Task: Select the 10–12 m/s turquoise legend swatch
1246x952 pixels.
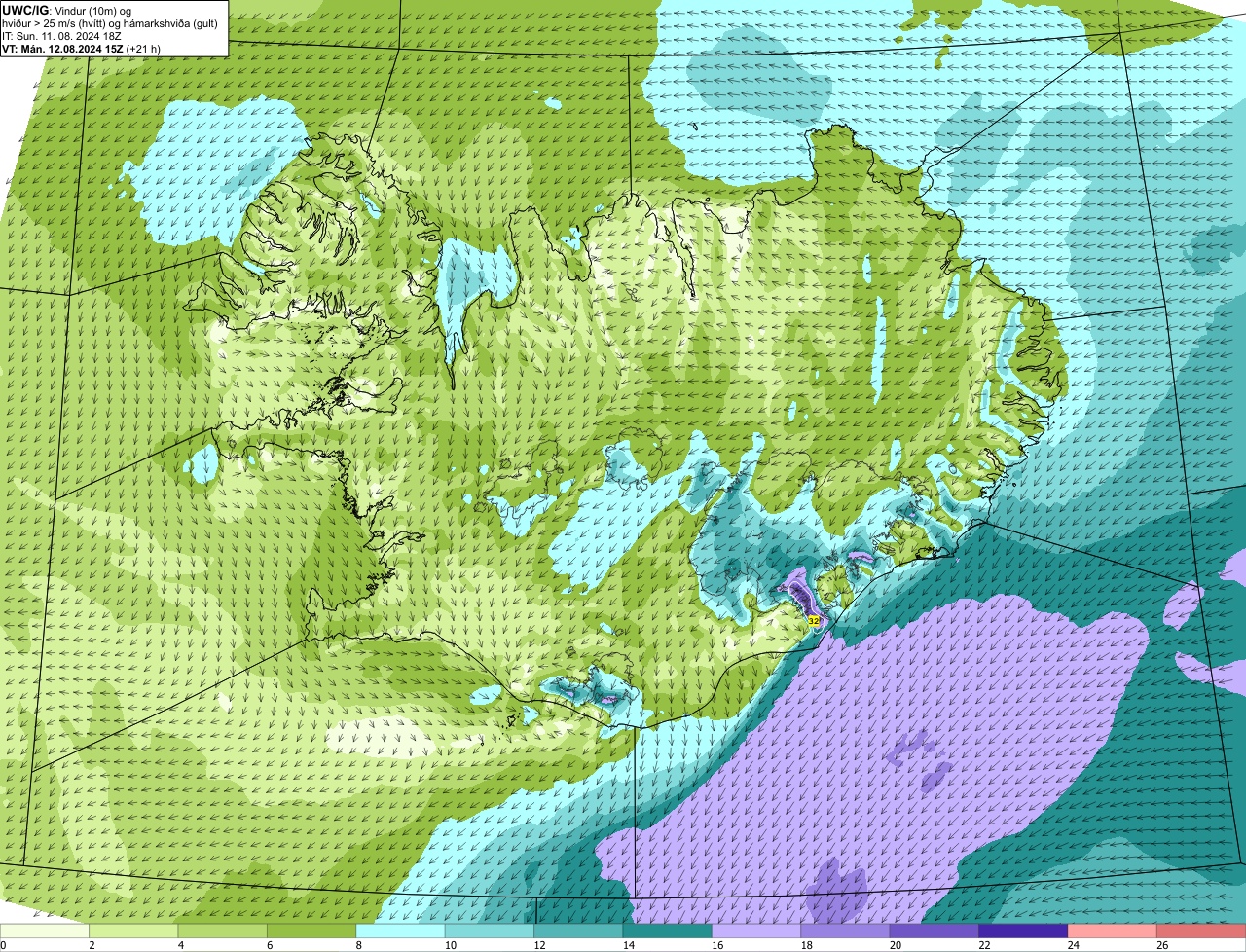Action: point(490,931)
